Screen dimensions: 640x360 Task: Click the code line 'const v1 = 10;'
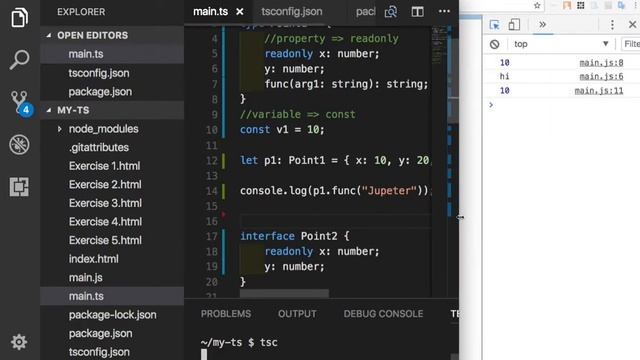tap(282, 130)
